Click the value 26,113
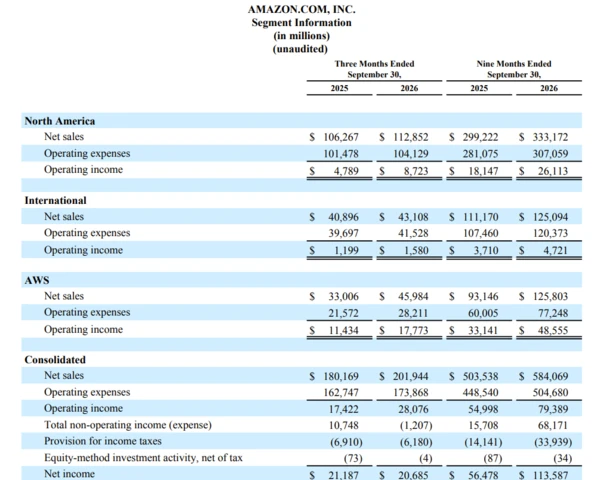Viewport: 600px width, 480px height. click(x=553, y=171)
